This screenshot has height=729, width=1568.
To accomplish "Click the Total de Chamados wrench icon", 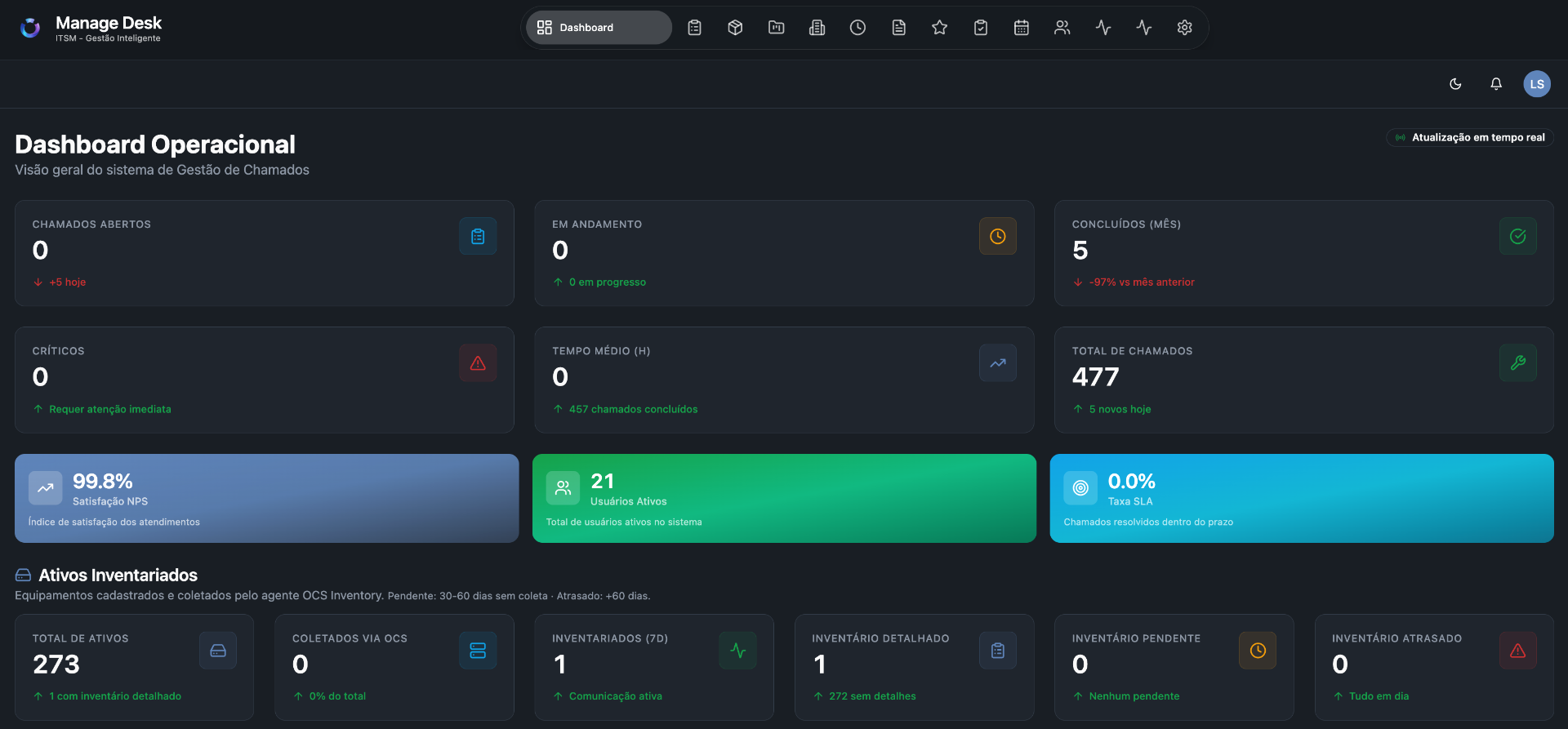I will 1518,363.
